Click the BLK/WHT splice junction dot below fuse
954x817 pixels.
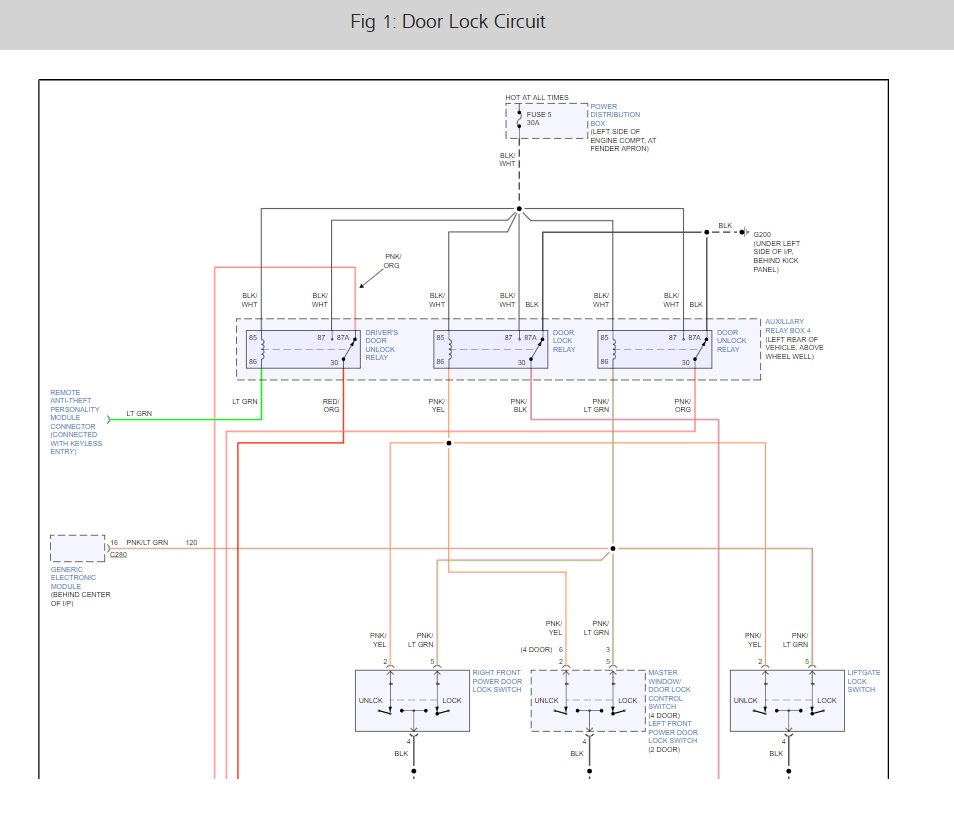click(x=519, y=209)
